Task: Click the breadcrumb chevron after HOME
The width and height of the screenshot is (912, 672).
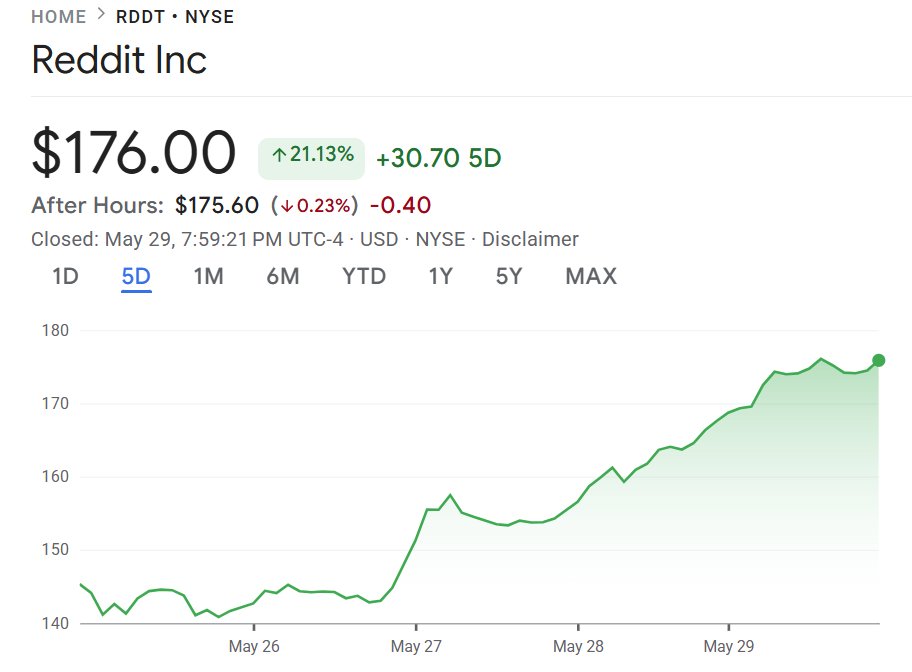Action: pyautogui.click(x=101, y=15)
